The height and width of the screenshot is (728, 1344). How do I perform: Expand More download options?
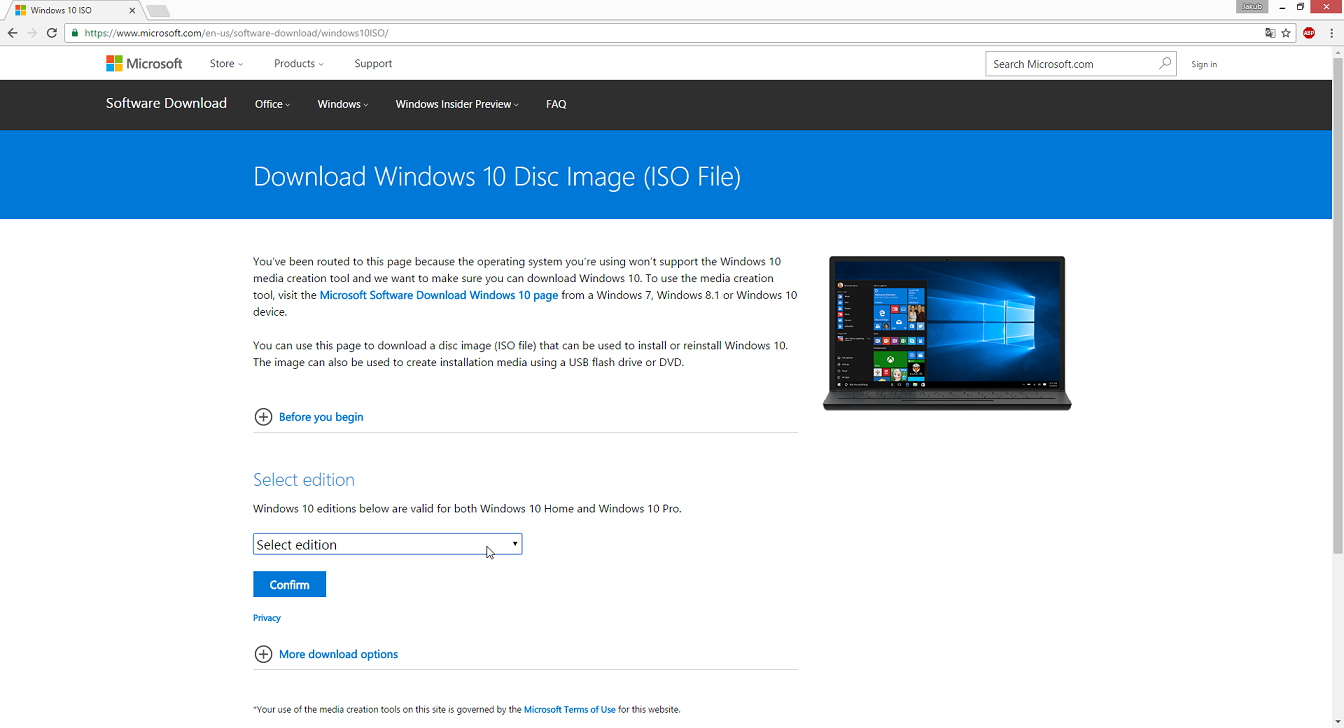coord(326,654)
